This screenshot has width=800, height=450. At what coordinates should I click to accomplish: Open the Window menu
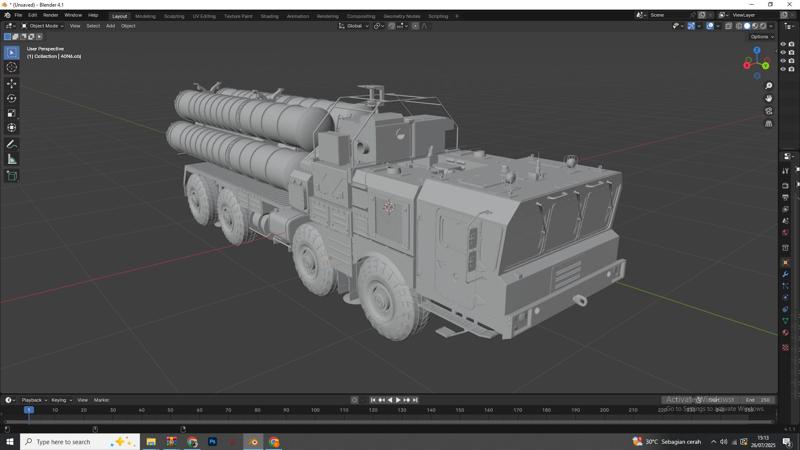tap(73, 15)
